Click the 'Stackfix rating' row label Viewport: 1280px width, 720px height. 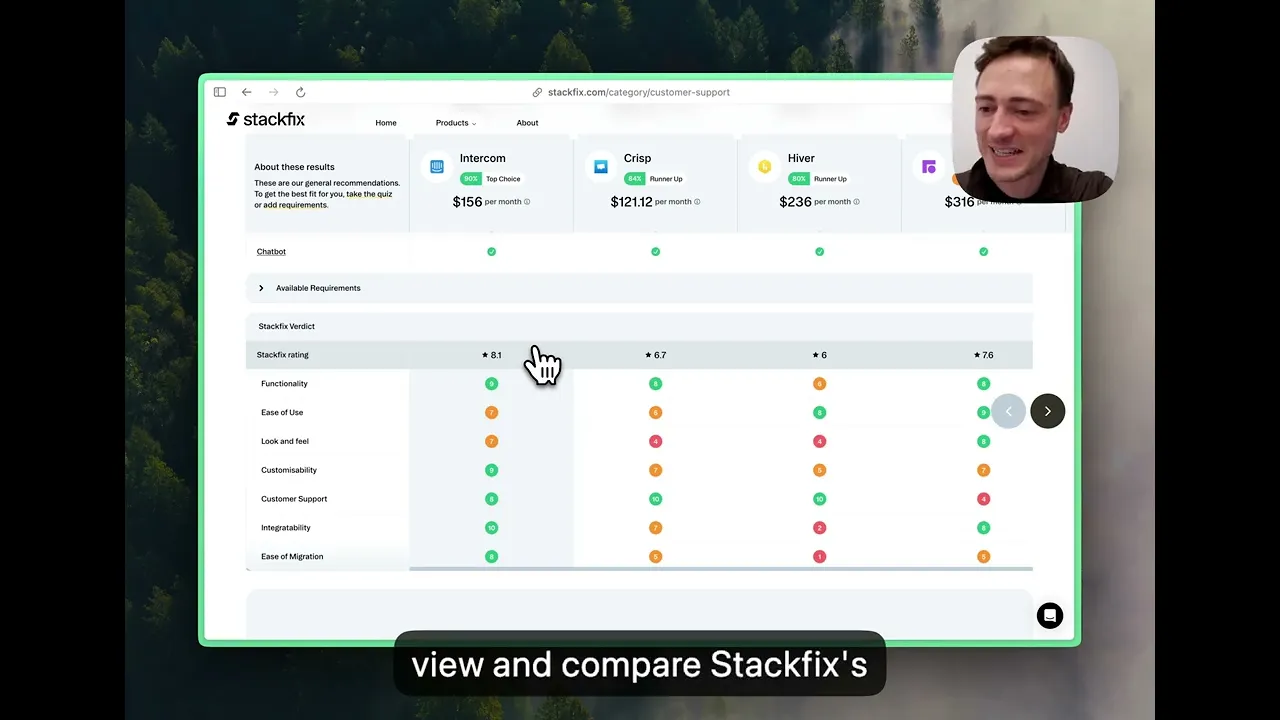click(283, 355)
